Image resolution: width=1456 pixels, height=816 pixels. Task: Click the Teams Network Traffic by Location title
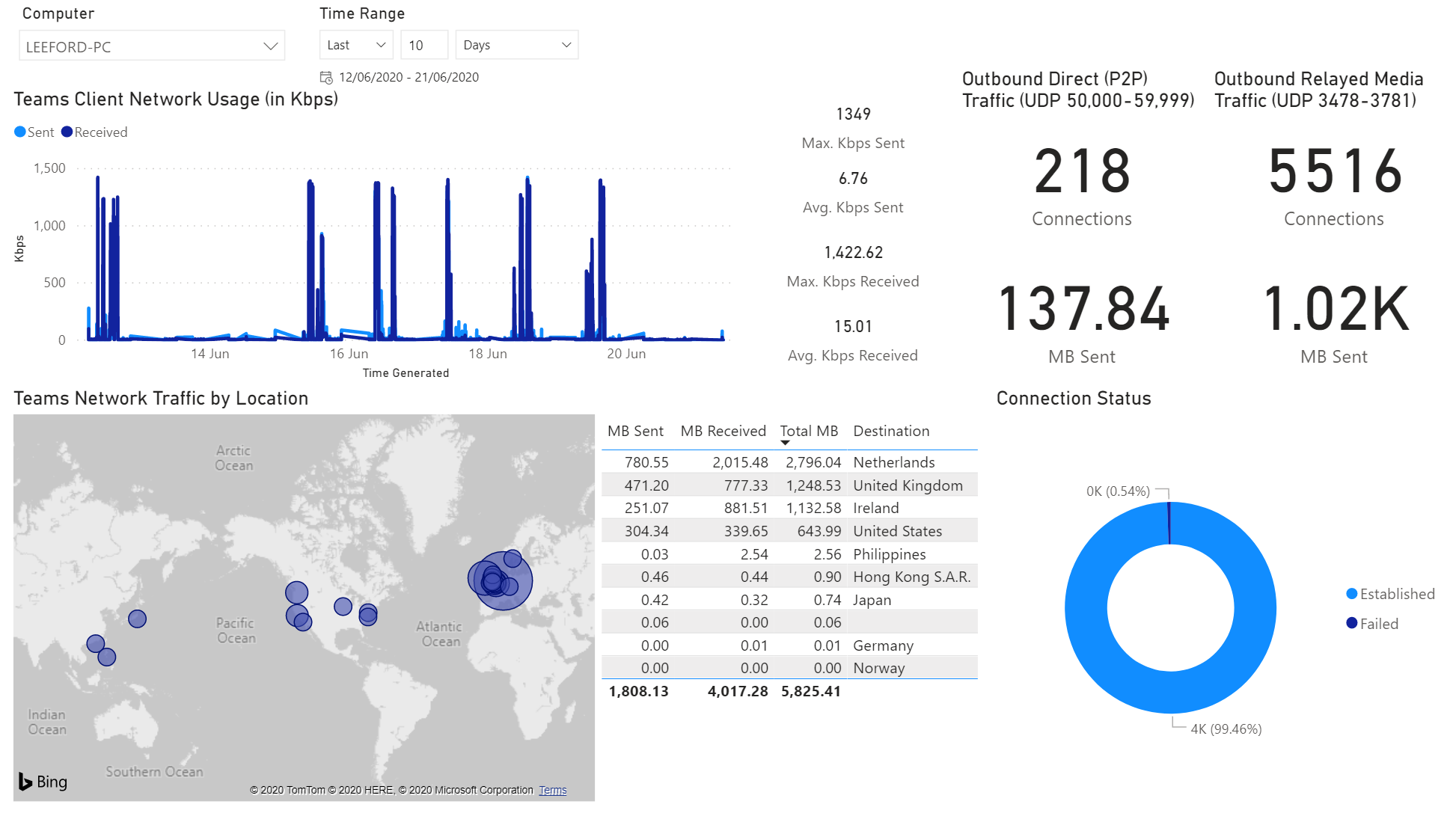pyautogui.click(x=161, y=398)
